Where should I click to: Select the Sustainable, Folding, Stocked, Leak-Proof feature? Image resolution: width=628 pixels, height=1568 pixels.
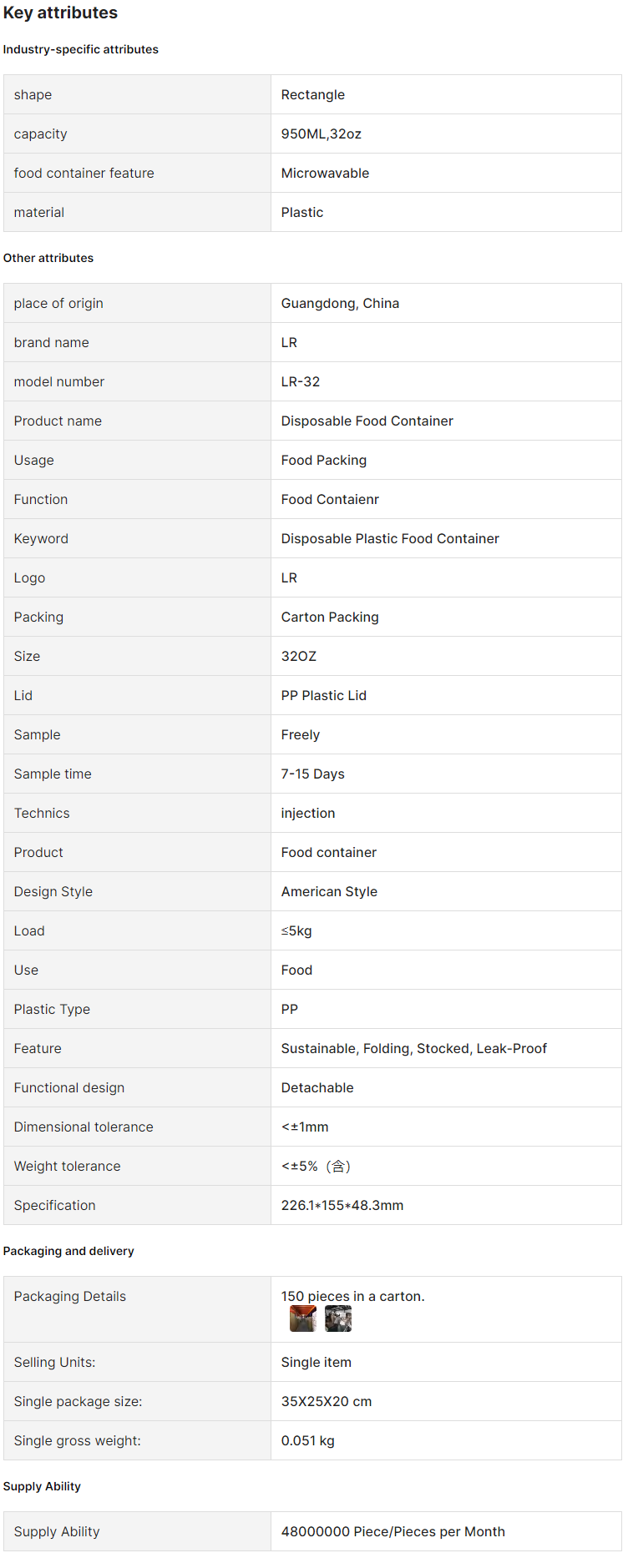point(414,1048)
